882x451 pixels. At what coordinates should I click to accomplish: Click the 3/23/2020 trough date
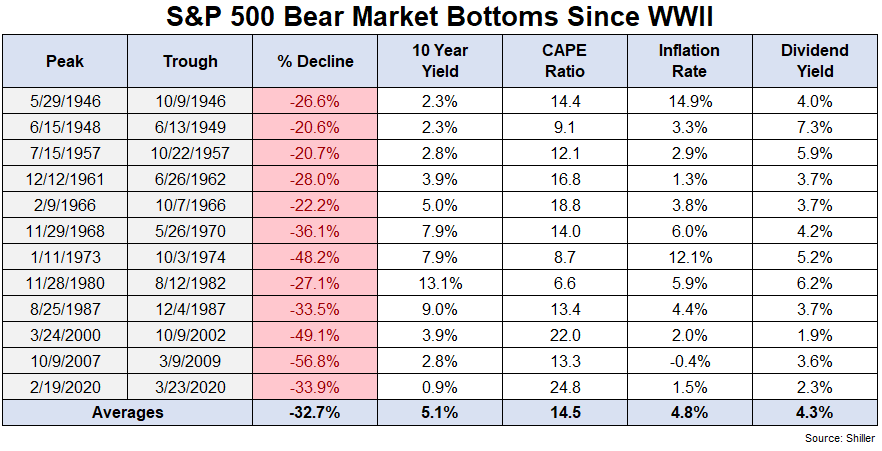pyautogui.click(x=190, y=387)
